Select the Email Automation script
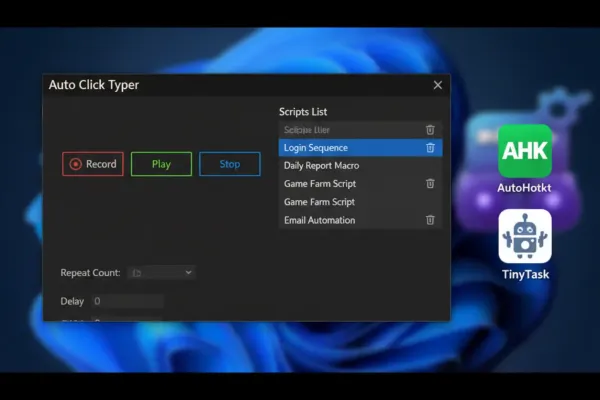 point(360,220)
